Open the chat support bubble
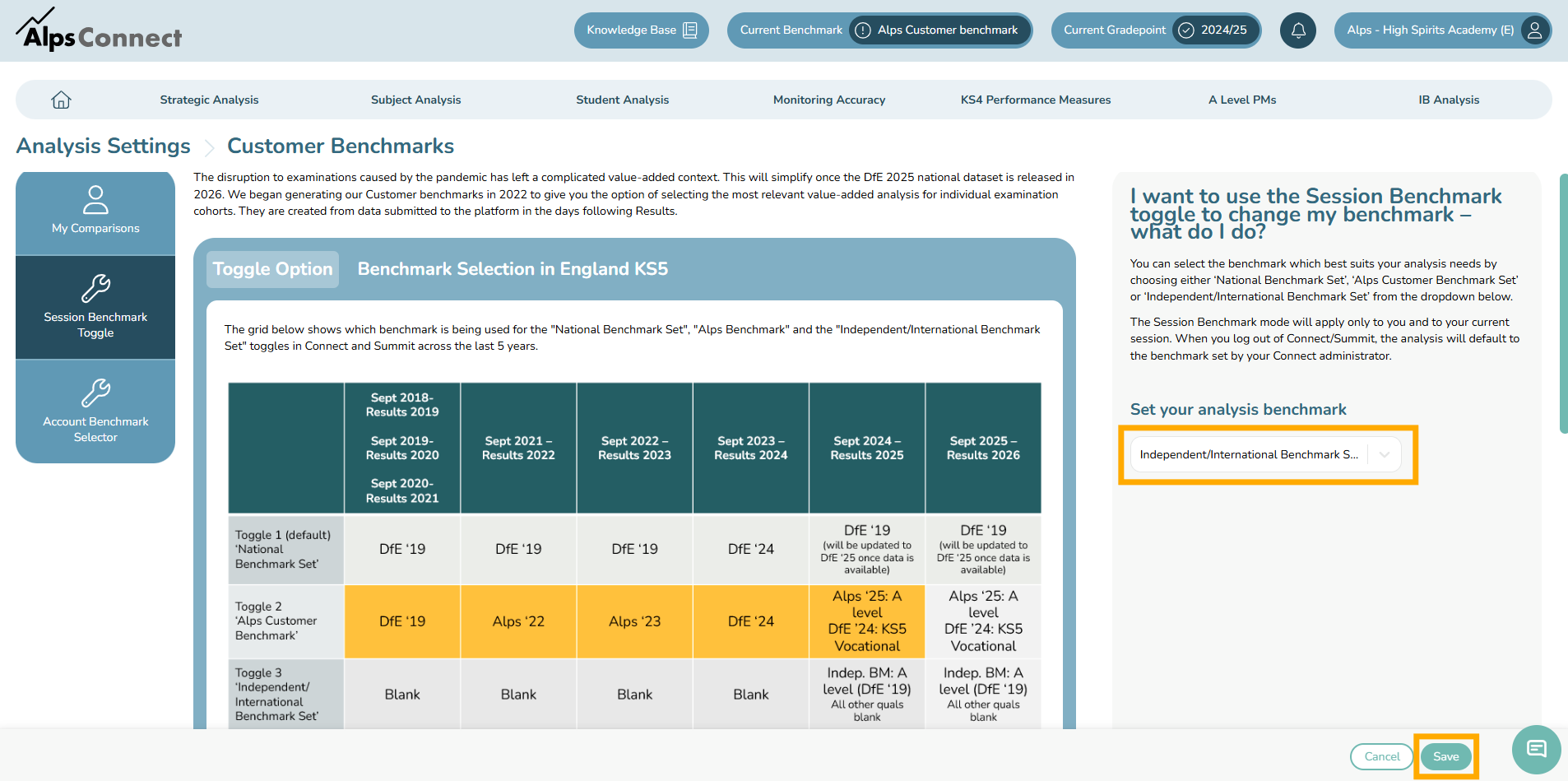 (1536, 749)
